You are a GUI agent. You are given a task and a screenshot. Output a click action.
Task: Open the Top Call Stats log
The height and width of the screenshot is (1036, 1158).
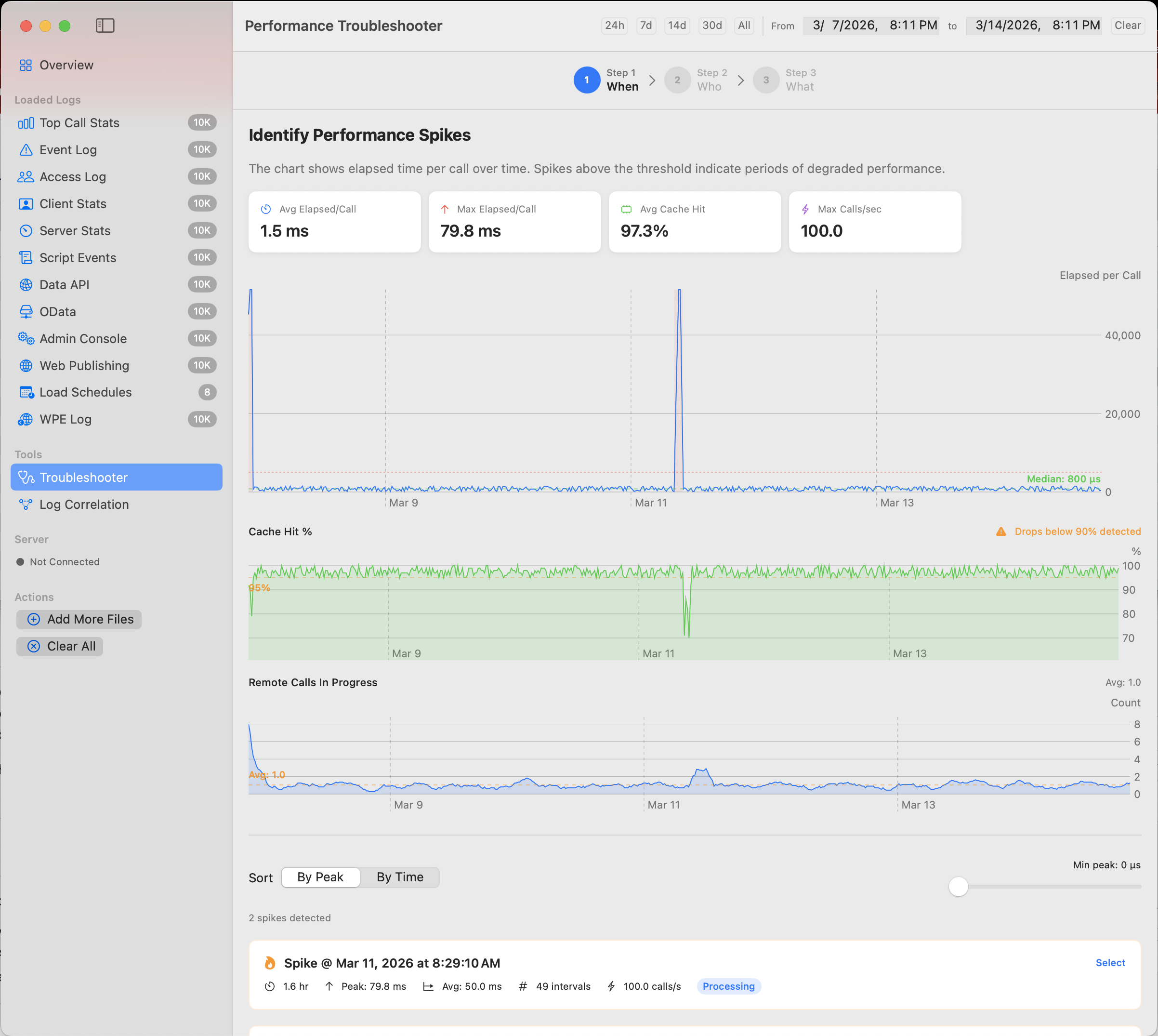point(79,123)
